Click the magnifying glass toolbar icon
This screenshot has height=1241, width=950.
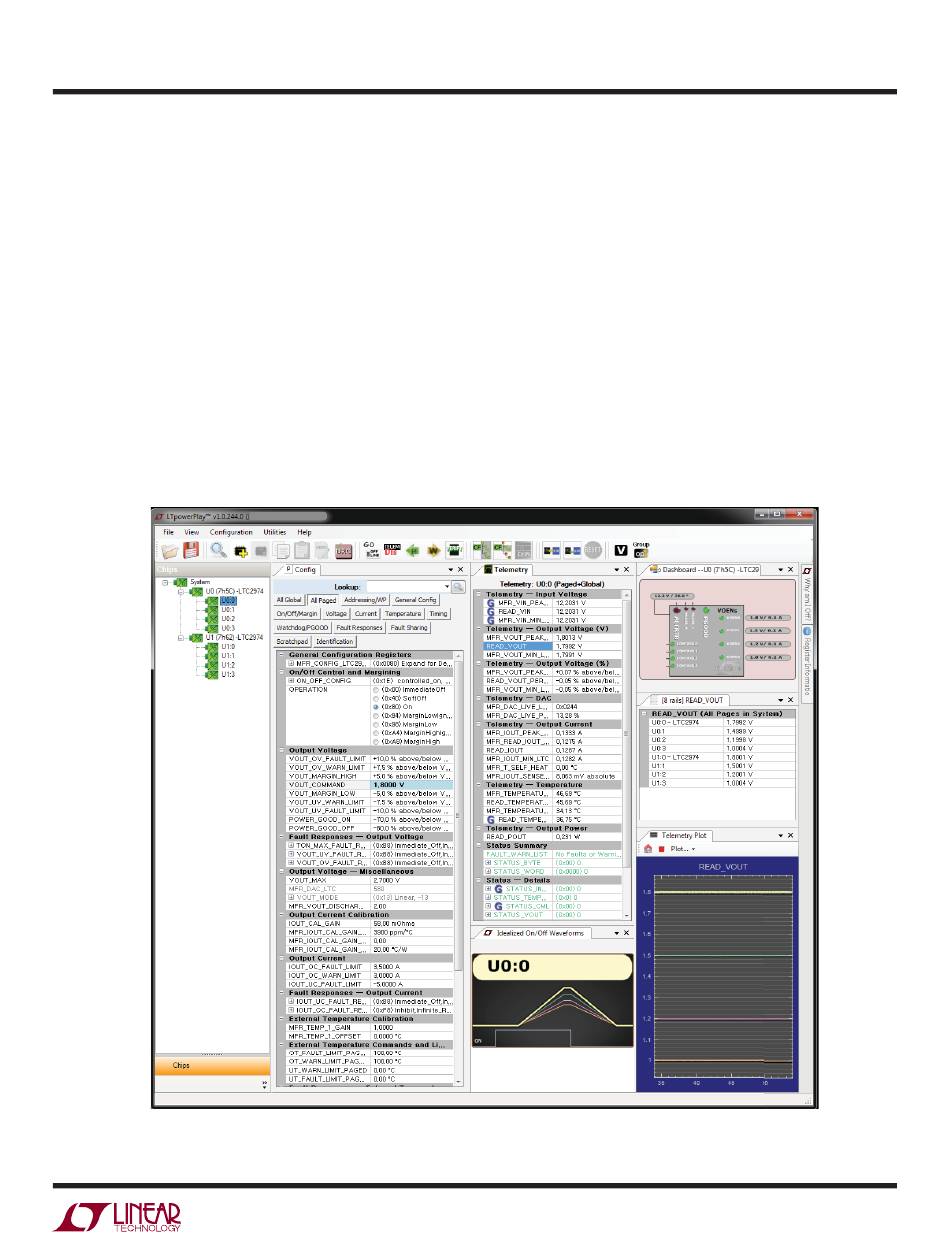[x=218, y=550]
